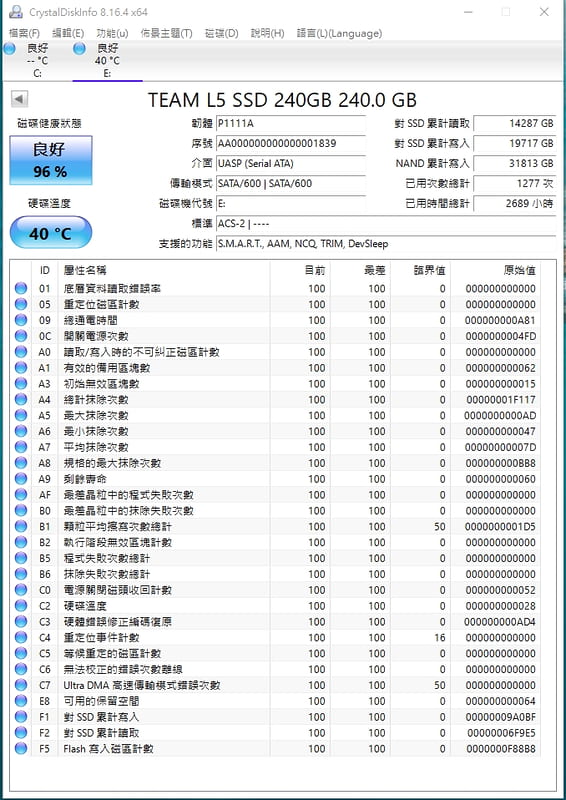Click the blue status orb for attribute C7
The image size is (566, 800).
tap(21, 685)
